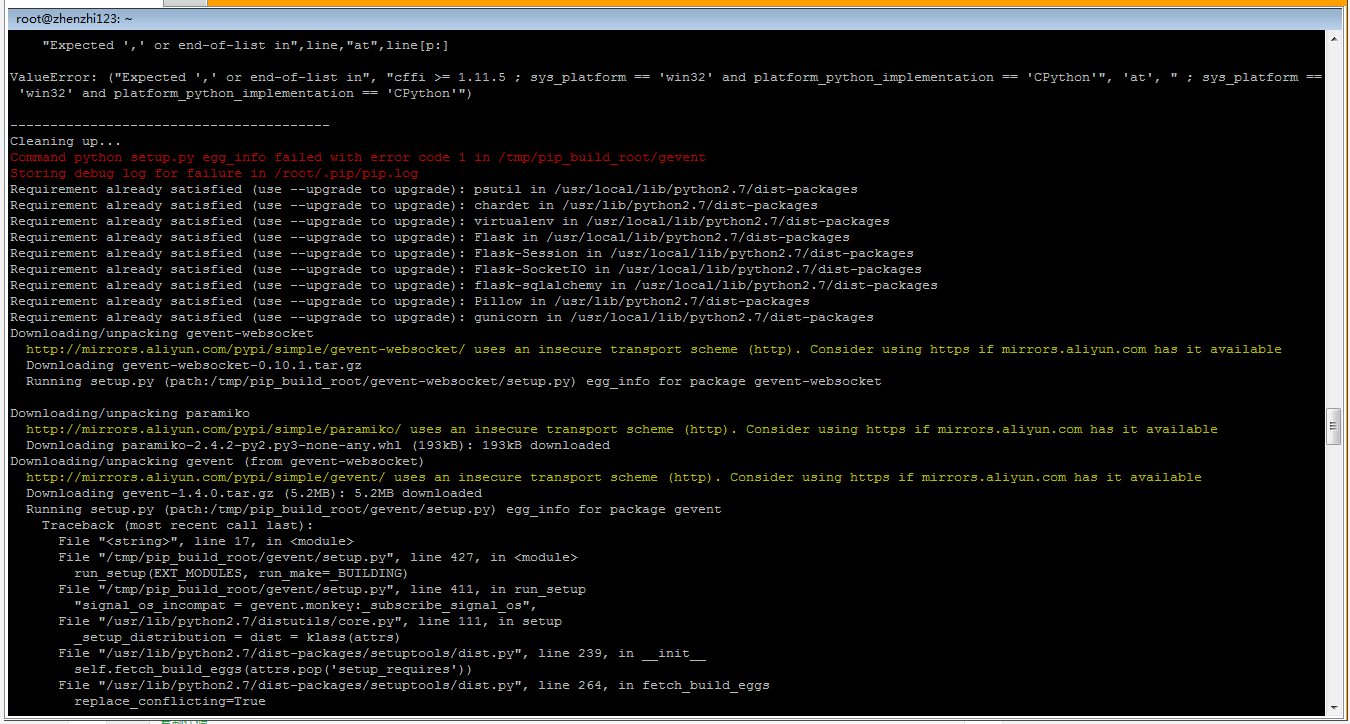Click the Flask-SocketIO requirement line
The height and width of the screenshot is (724, 1350).
[x=466, y=269]
